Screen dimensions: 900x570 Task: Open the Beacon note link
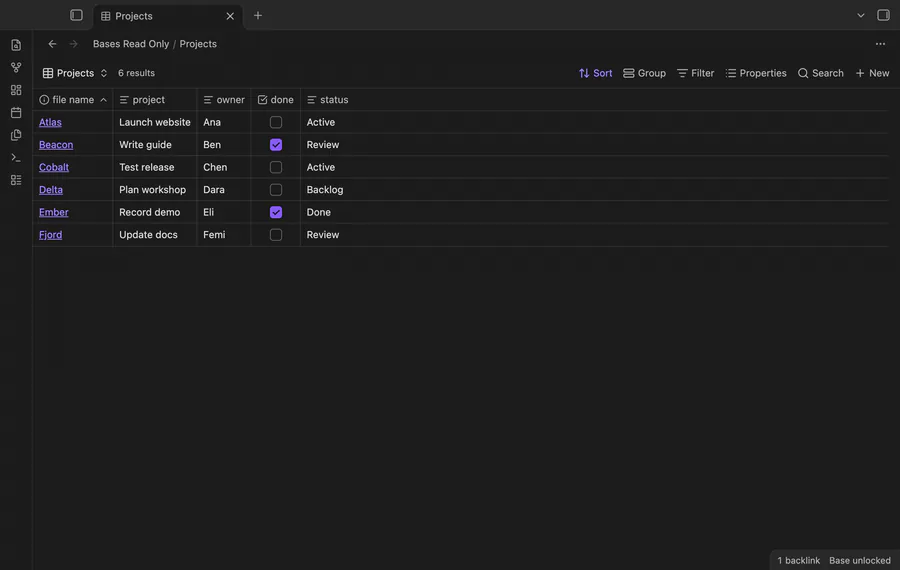coord(56,145)
